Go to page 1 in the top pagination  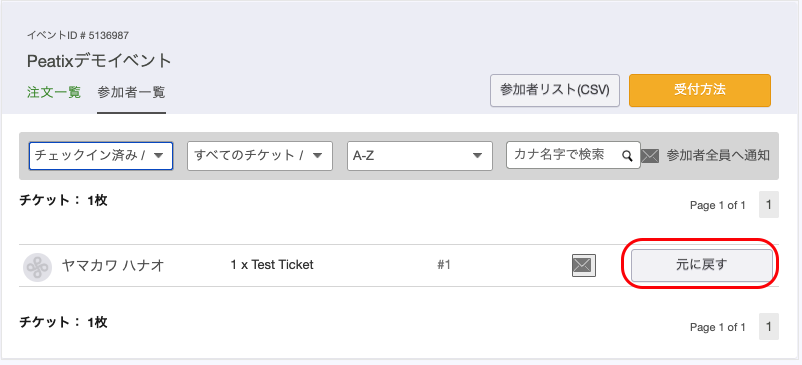[x=768, y=205]
